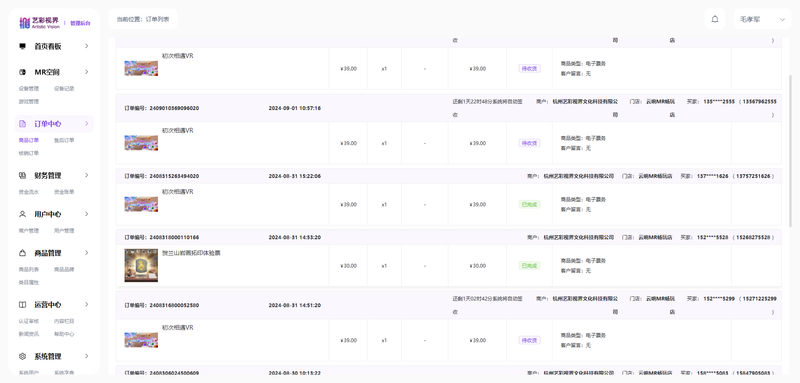Click buyer phone 152****5528
Viewport: 800px width, 383px height.
coord(712,237)
